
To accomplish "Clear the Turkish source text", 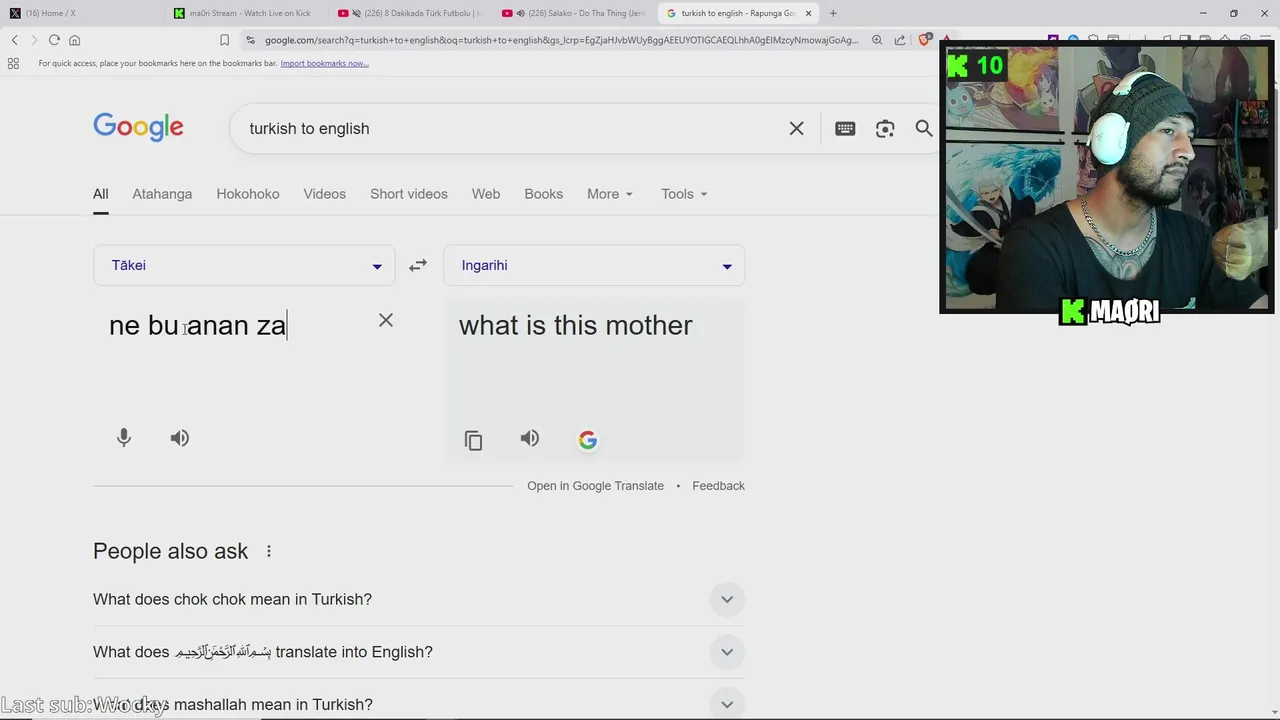I will (386, 320).
